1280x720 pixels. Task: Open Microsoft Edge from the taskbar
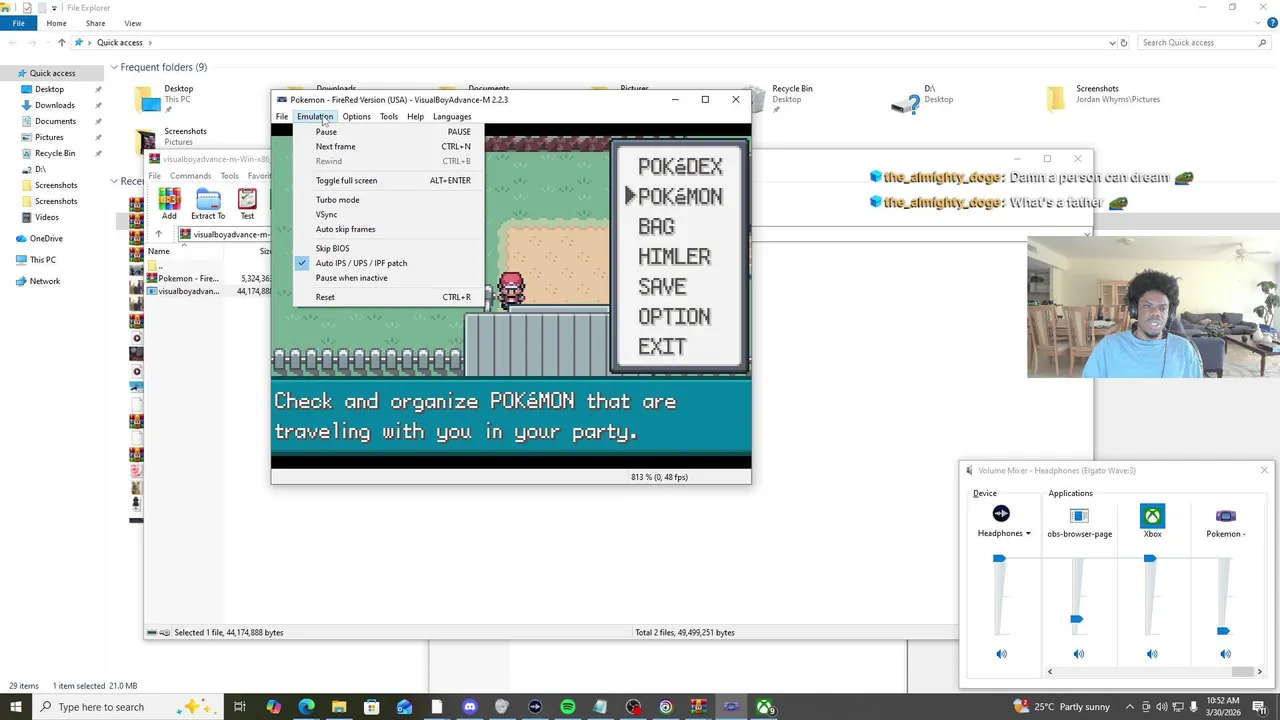point(306,707)
